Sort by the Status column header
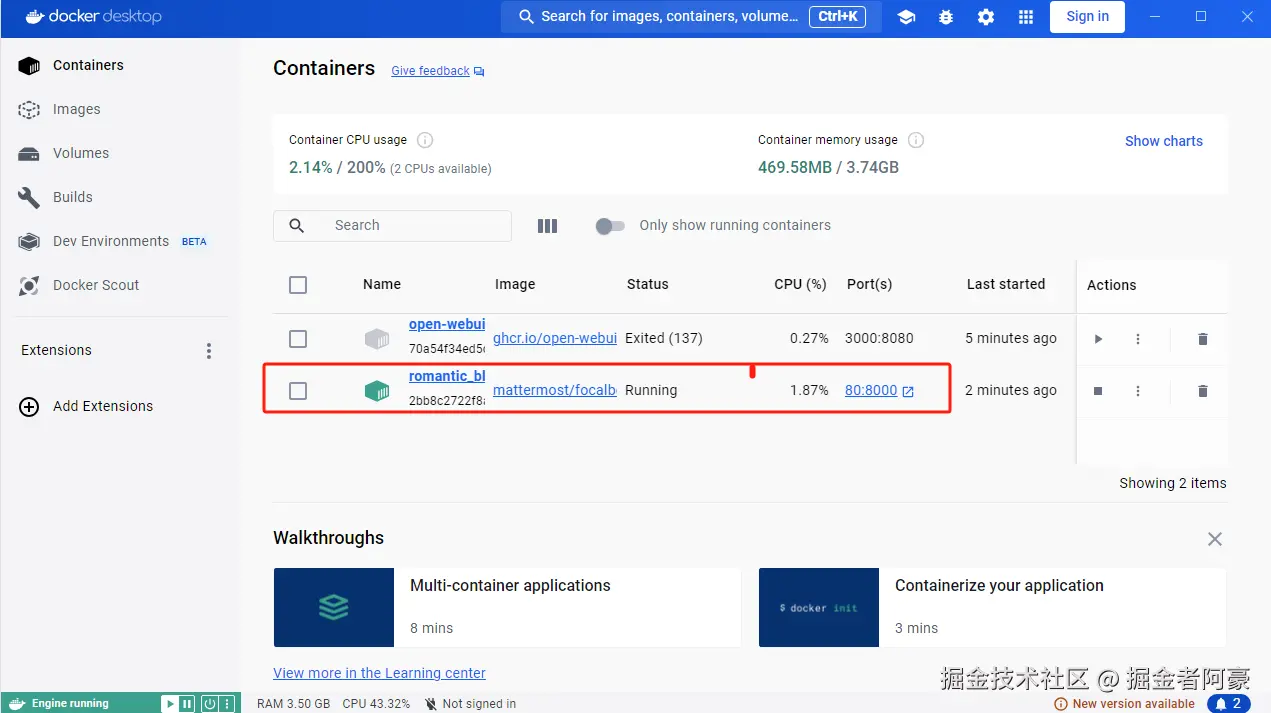1271x713 pixels. point(647,284)
